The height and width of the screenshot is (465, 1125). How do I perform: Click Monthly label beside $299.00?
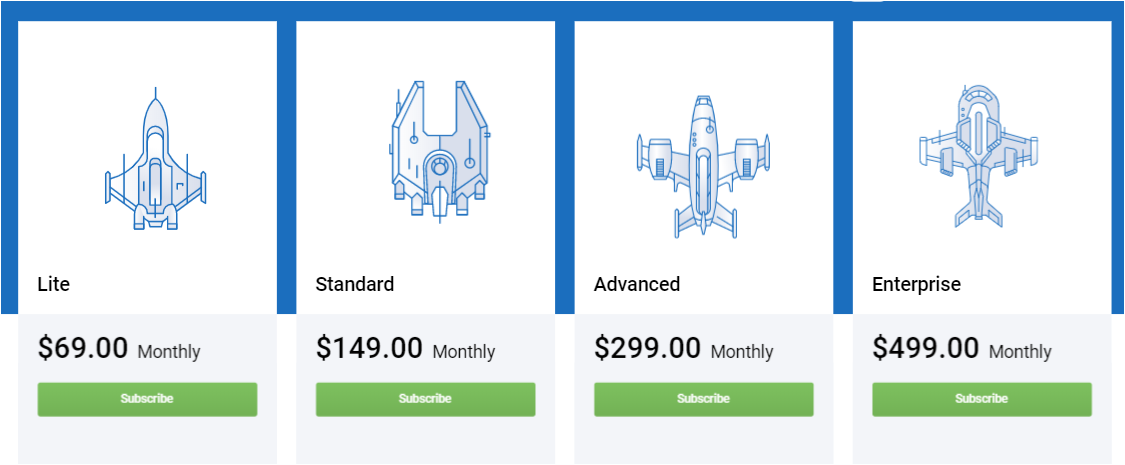(742, 352)
